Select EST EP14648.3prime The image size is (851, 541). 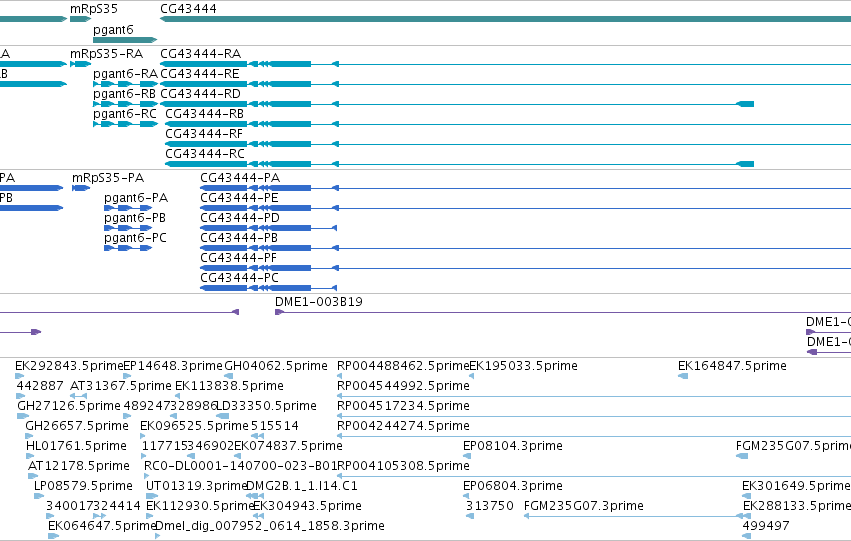[x=173, y=366]
